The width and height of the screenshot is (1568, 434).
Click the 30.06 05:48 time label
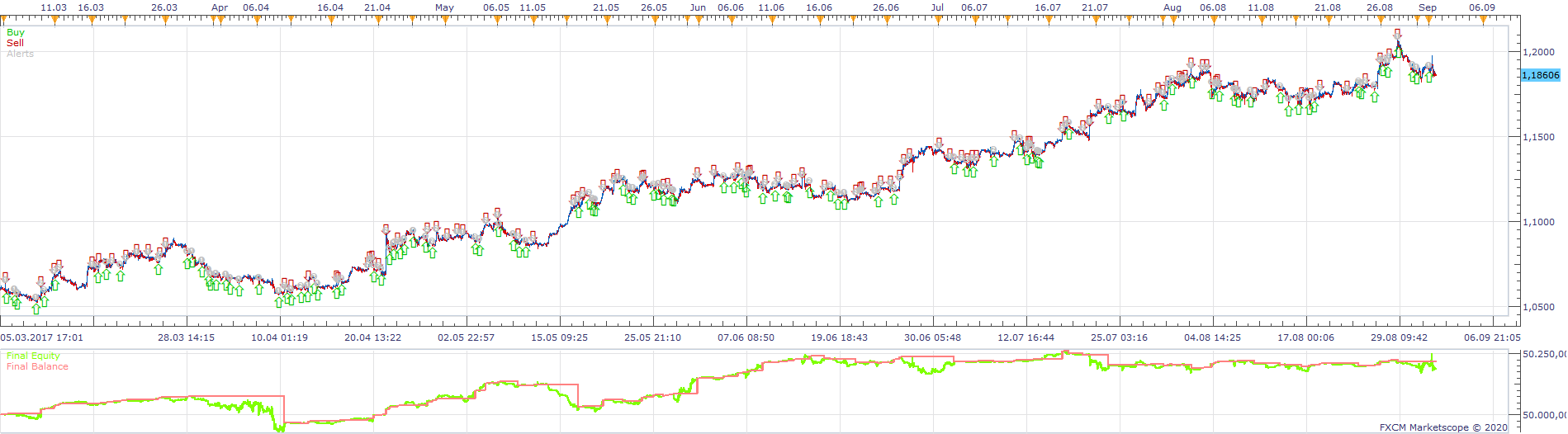(x=933, y=337)
